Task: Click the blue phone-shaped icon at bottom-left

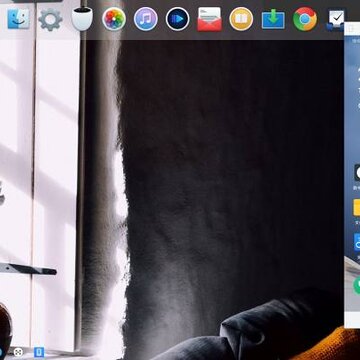Action: point(39,352)
